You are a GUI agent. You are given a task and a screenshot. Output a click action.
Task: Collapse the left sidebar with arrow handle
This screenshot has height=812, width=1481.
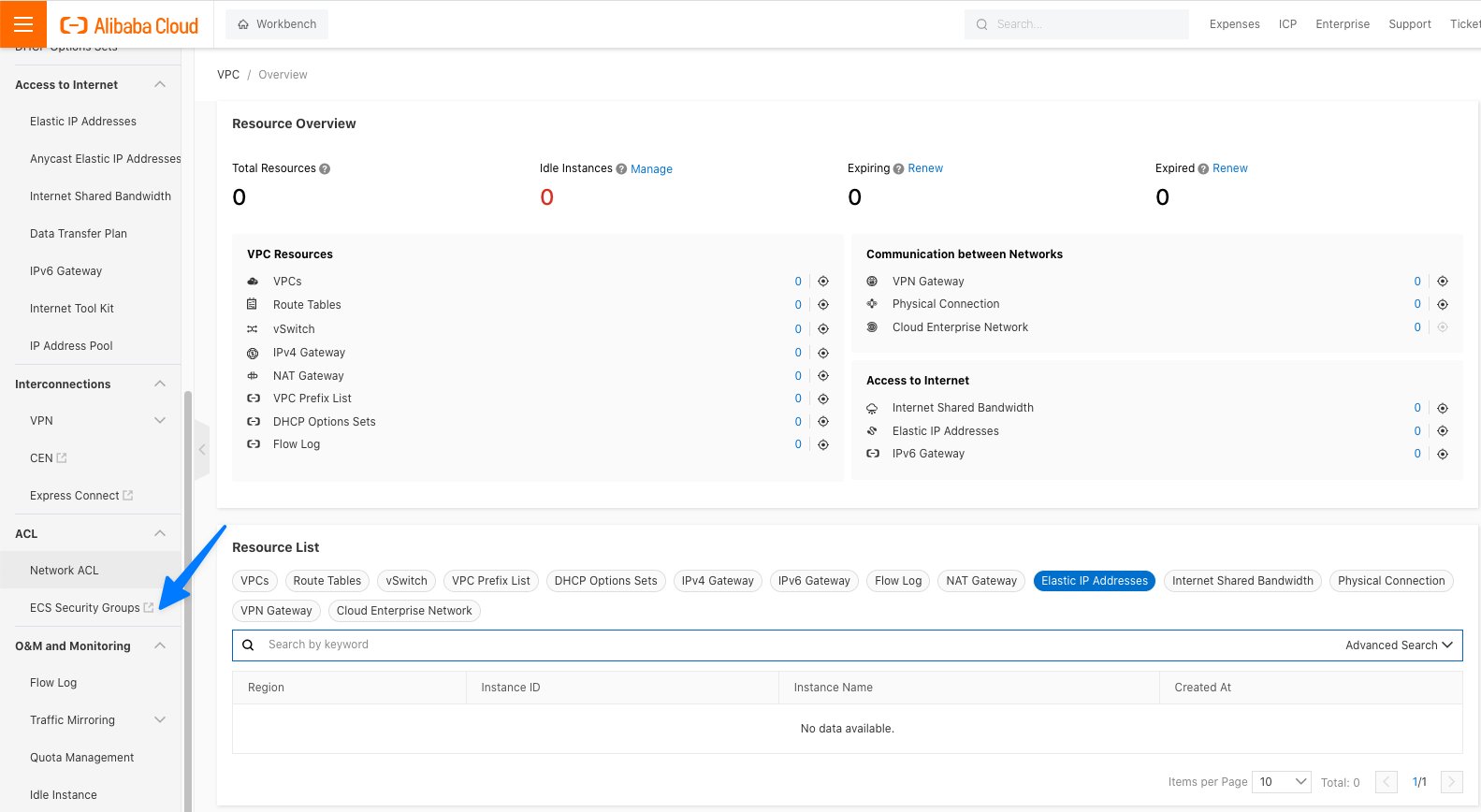202,450
